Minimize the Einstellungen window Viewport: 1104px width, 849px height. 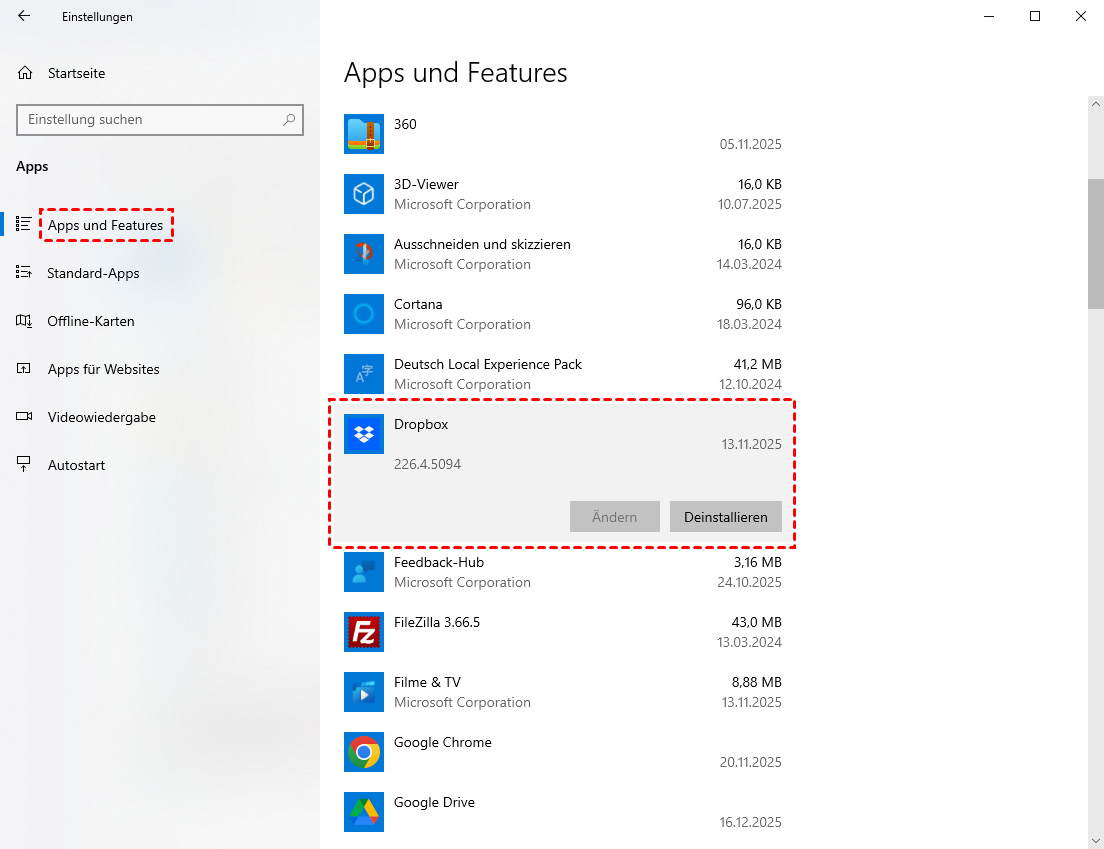coord(989,16)
